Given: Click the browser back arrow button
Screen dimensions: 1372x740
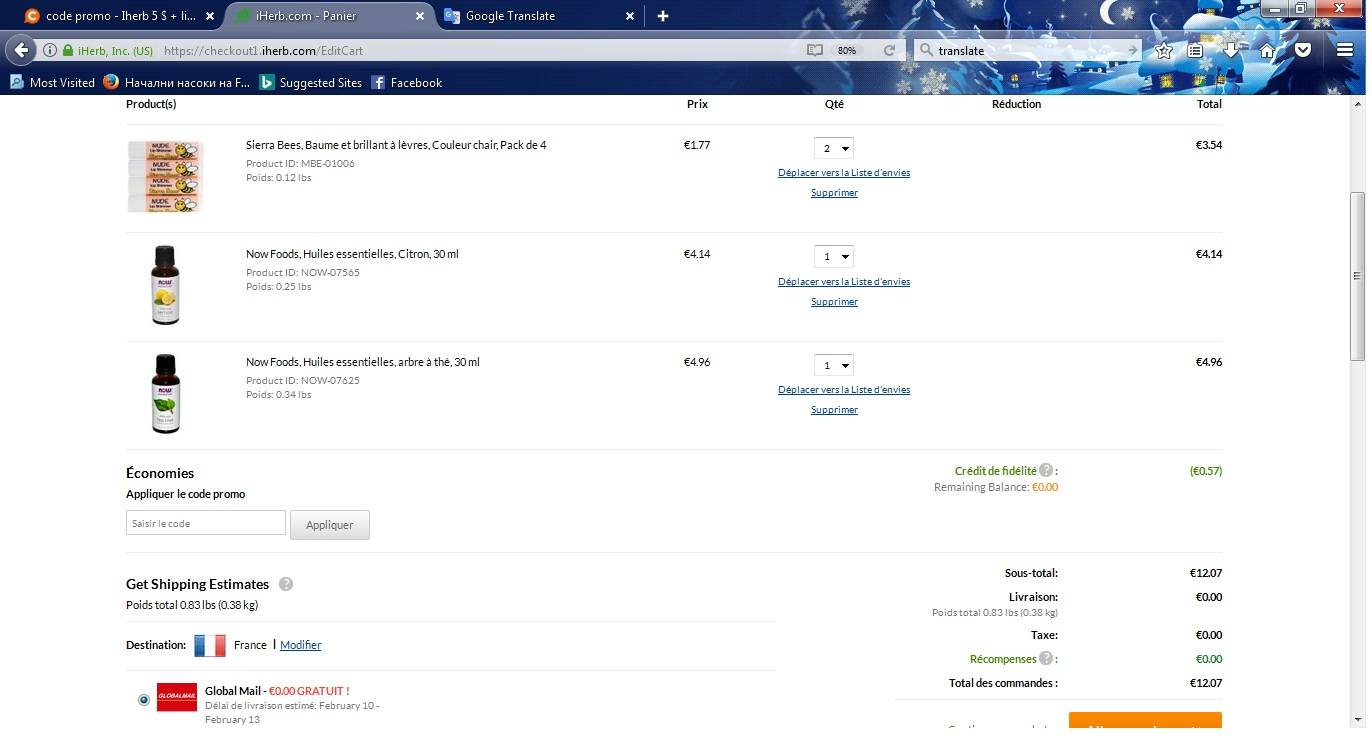Looking at the screenshot, I should [x=22, y=50].
